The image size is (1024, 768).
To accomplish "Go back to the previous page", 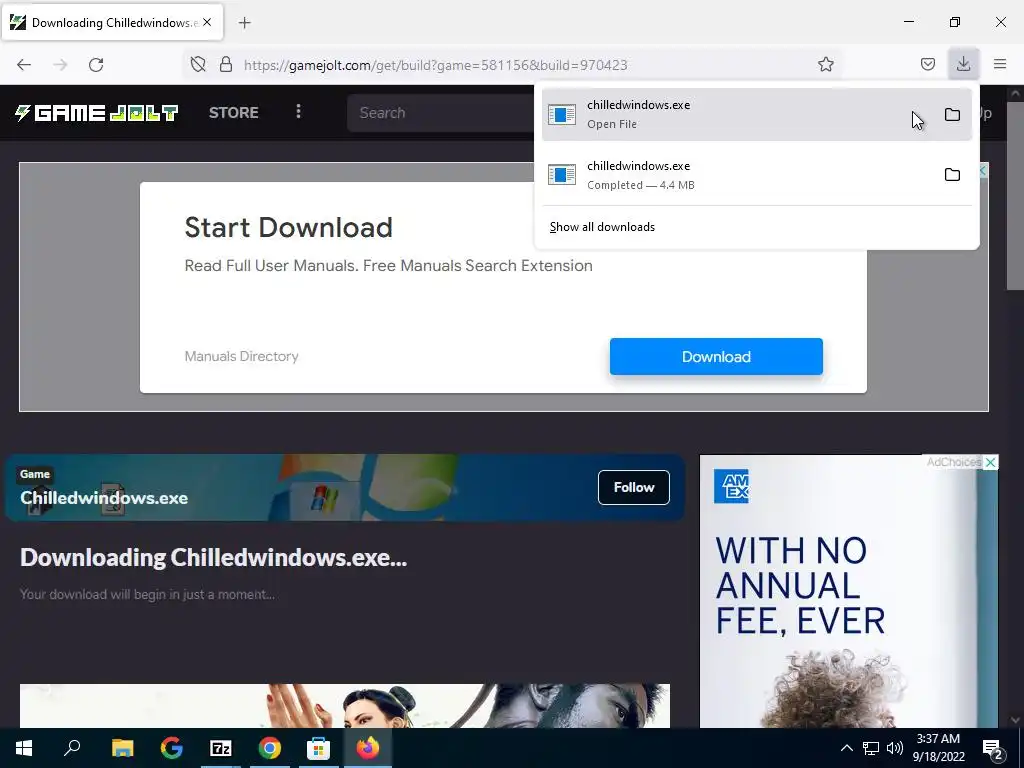I will tap(24, 65).
